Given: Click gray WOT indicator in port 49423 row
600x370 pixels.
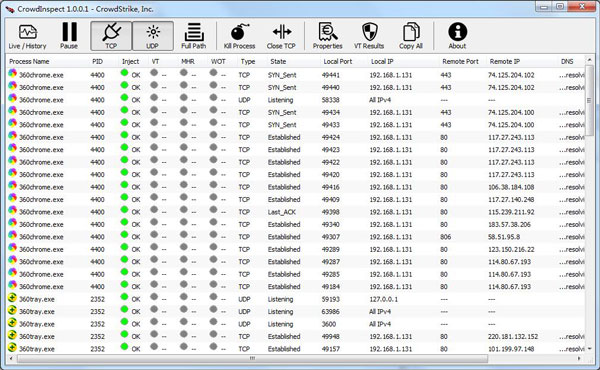Looking at the screenshot, I should click(214, 148).
